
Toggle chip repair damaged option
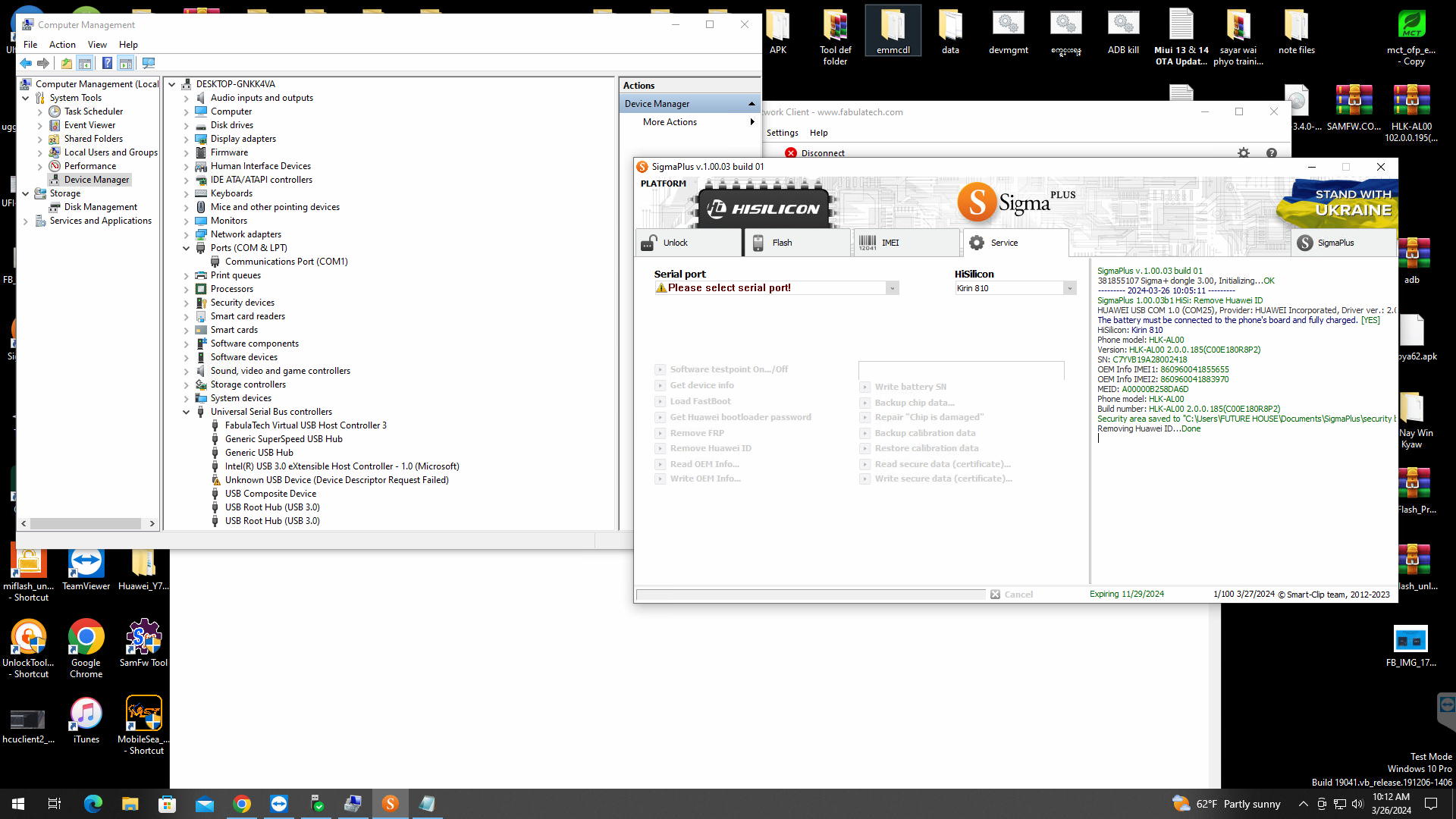pyautogui.click(x=864, y=417)
